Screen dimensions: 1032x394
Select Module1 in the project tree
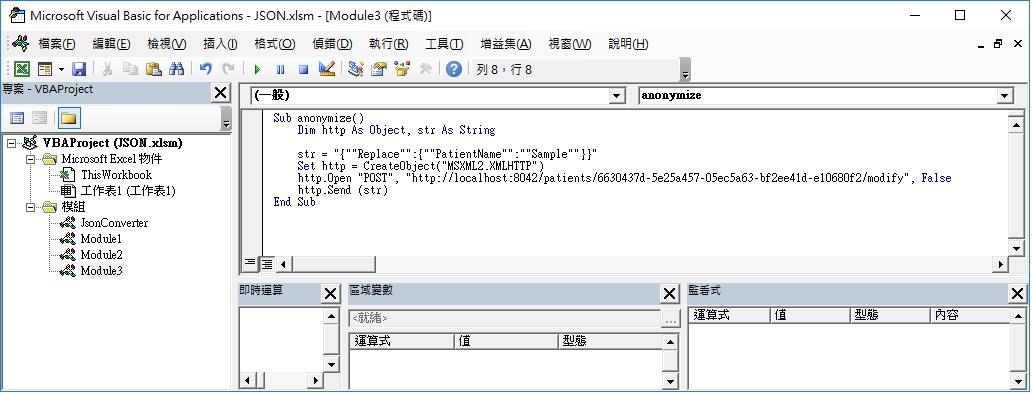coord(101,239)
